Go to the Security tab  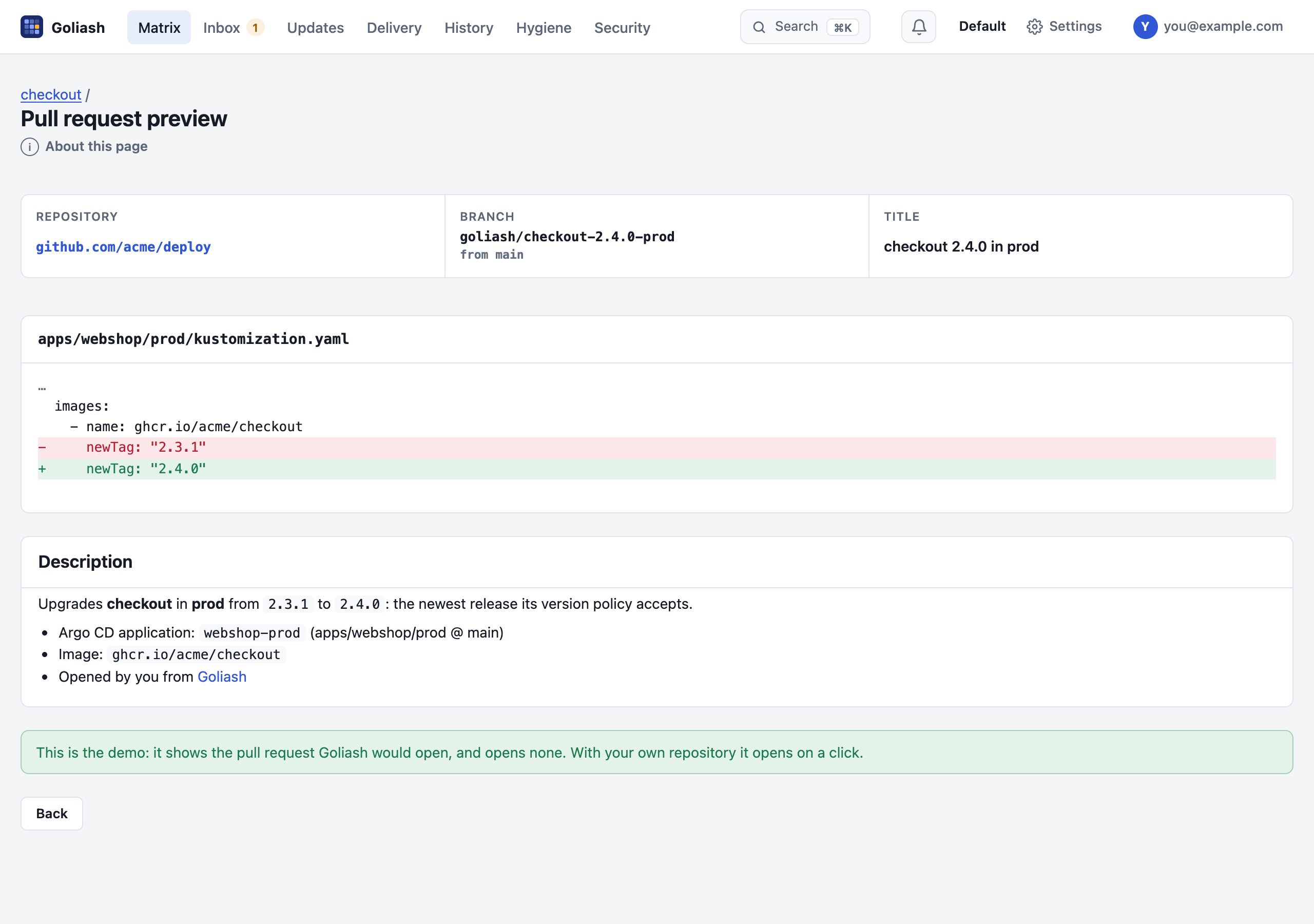coord(622,28)
